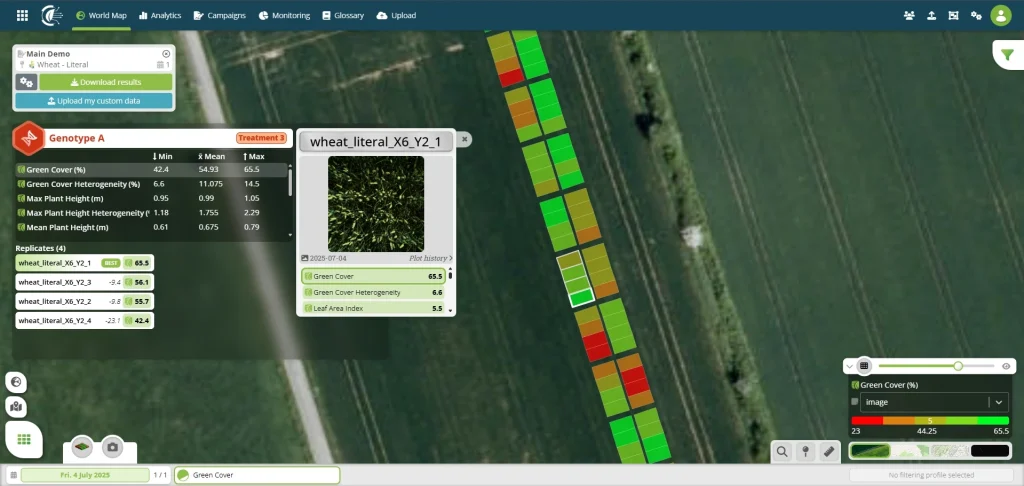Click the map marker layers button on left
This screenshot has height=486, width=1024.
(16, 407)
